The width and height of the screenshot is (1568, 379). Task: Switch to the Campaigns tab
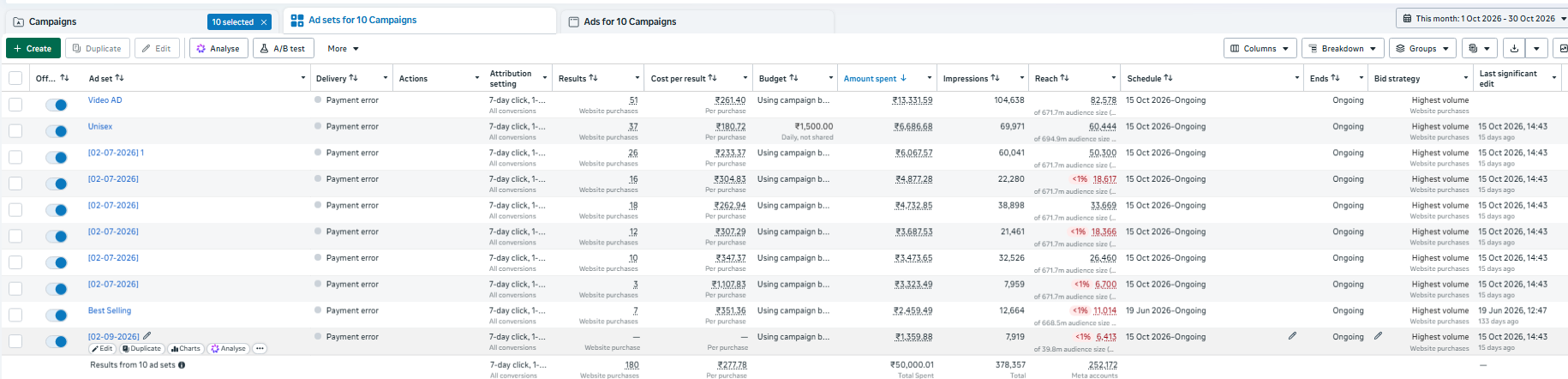[52, 21]
